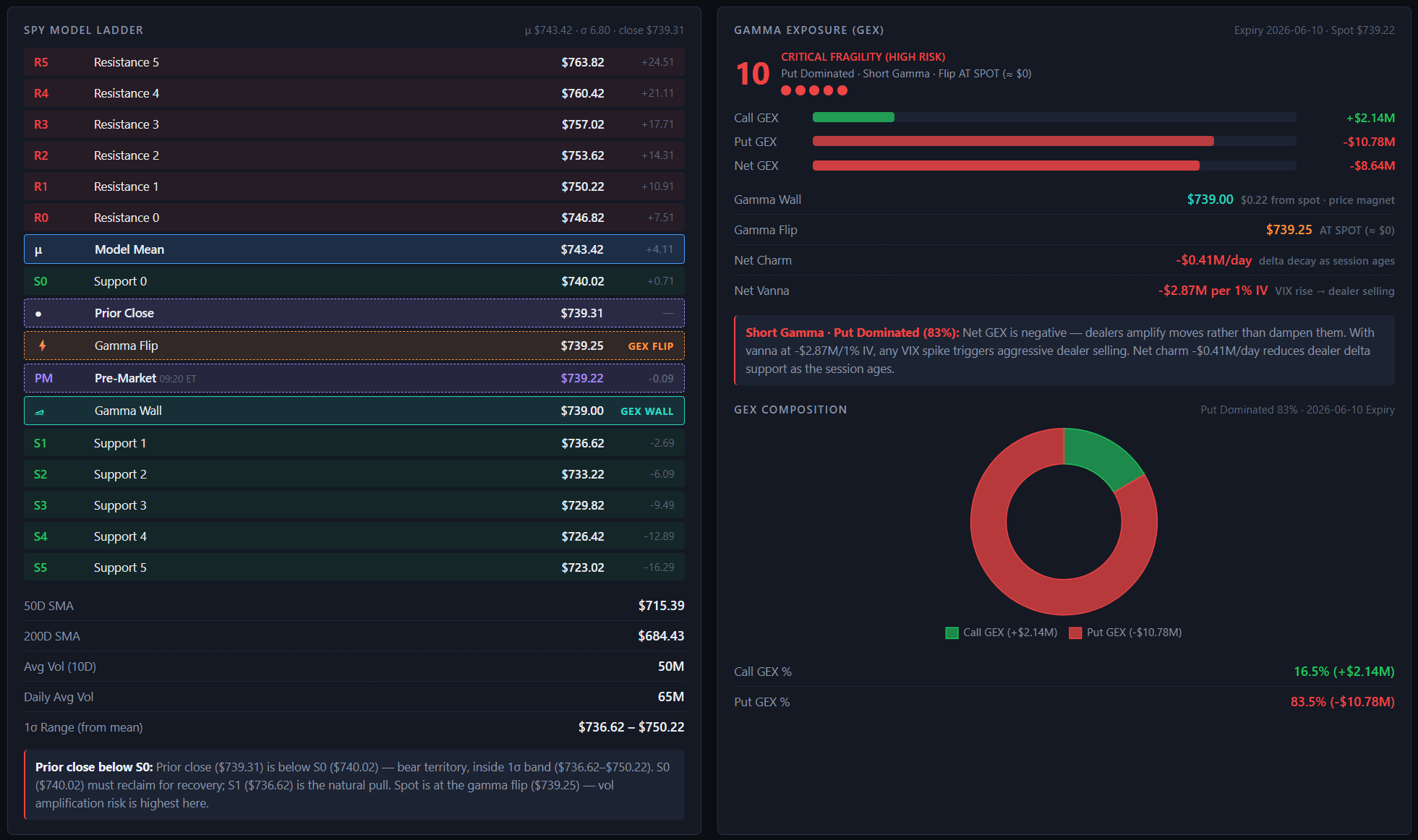Click the R0 tag in the ladder
This screenshot has height=840, width=1418.
[x=41, y=218]
